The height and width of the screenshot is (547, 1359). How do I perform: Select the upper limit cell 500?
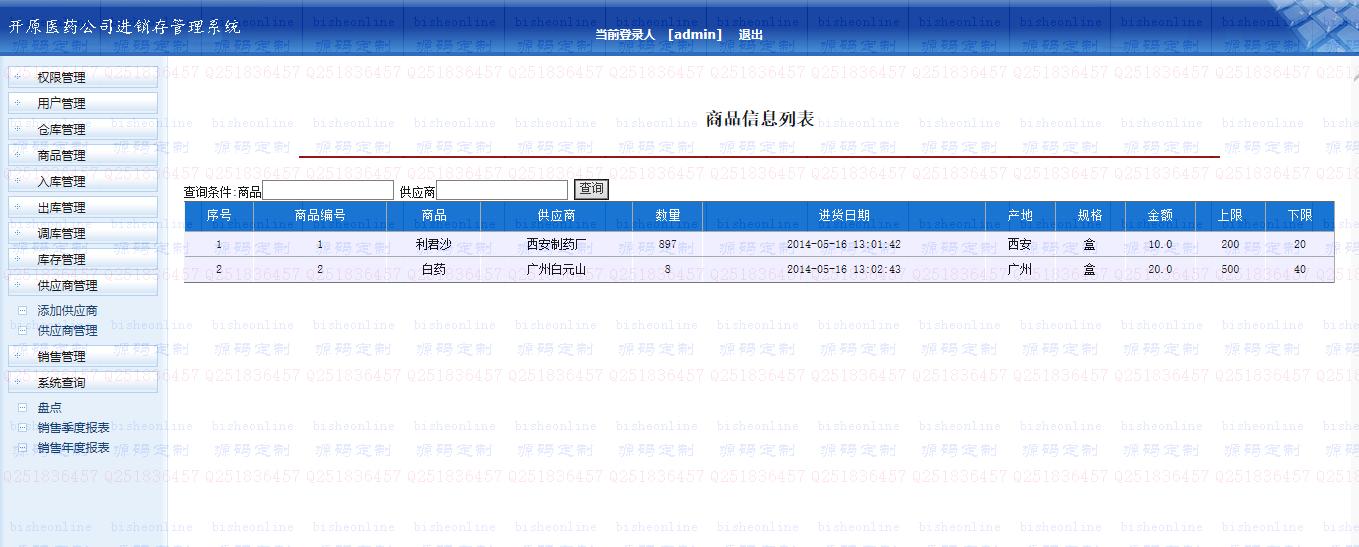[1230, 269]
